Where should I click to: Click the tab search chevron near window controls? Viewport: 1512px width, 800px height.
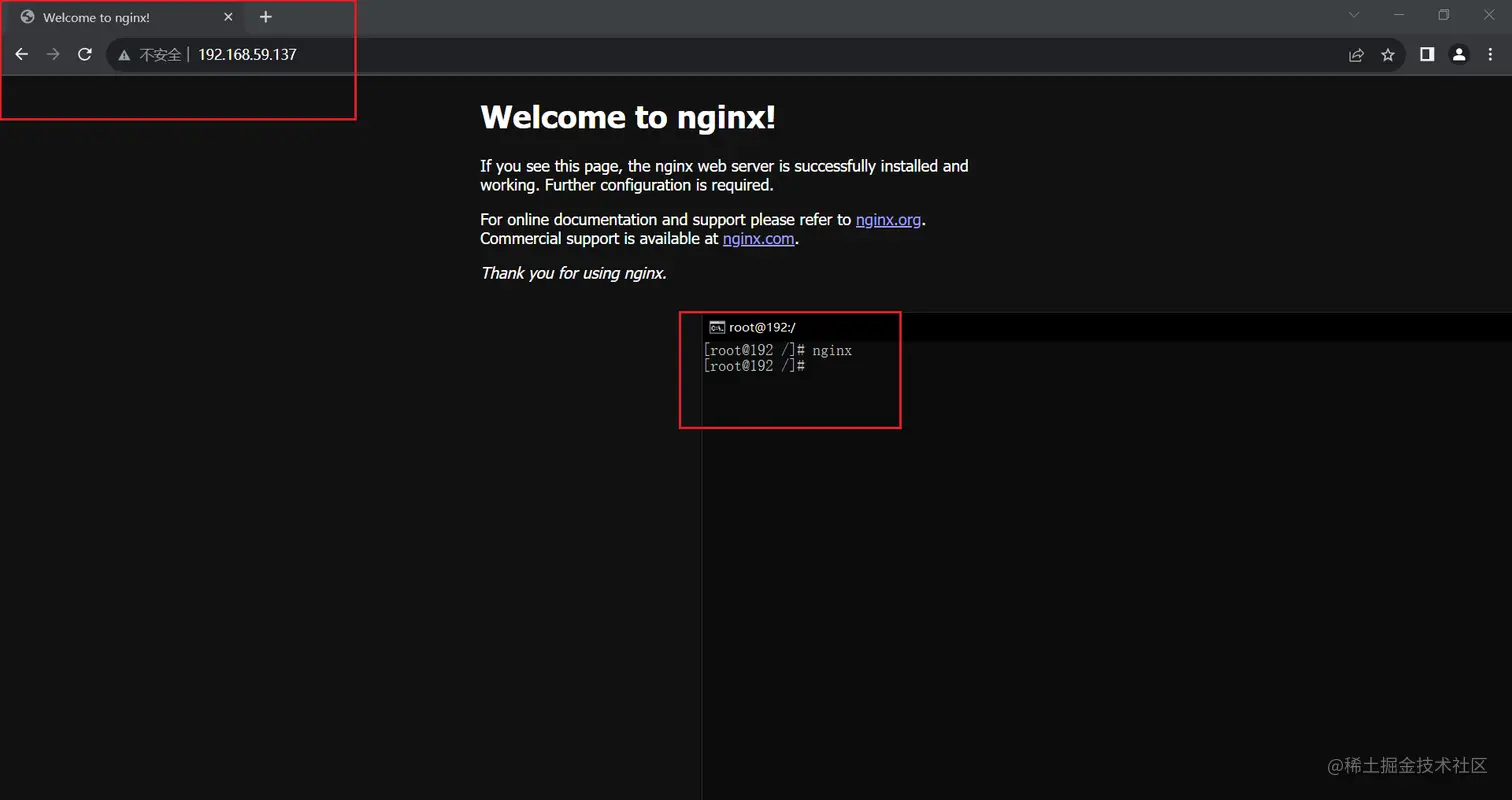(1353, 15)
